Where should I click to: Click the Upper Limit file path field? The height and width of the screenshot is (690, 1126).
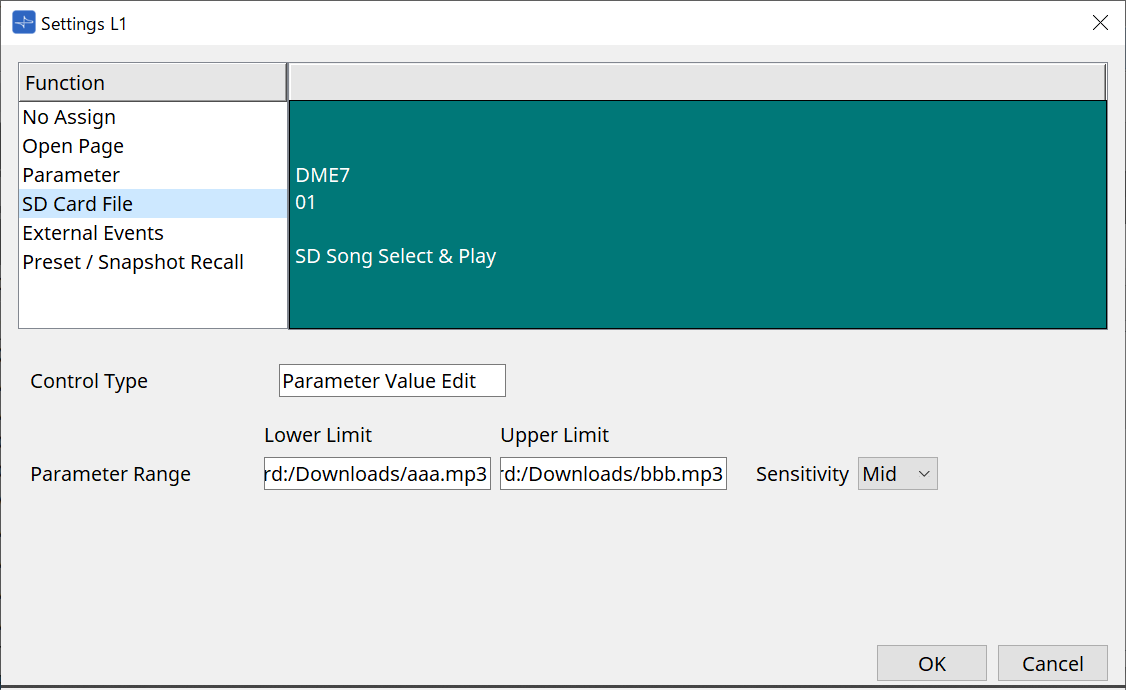(x=613, y=473)
